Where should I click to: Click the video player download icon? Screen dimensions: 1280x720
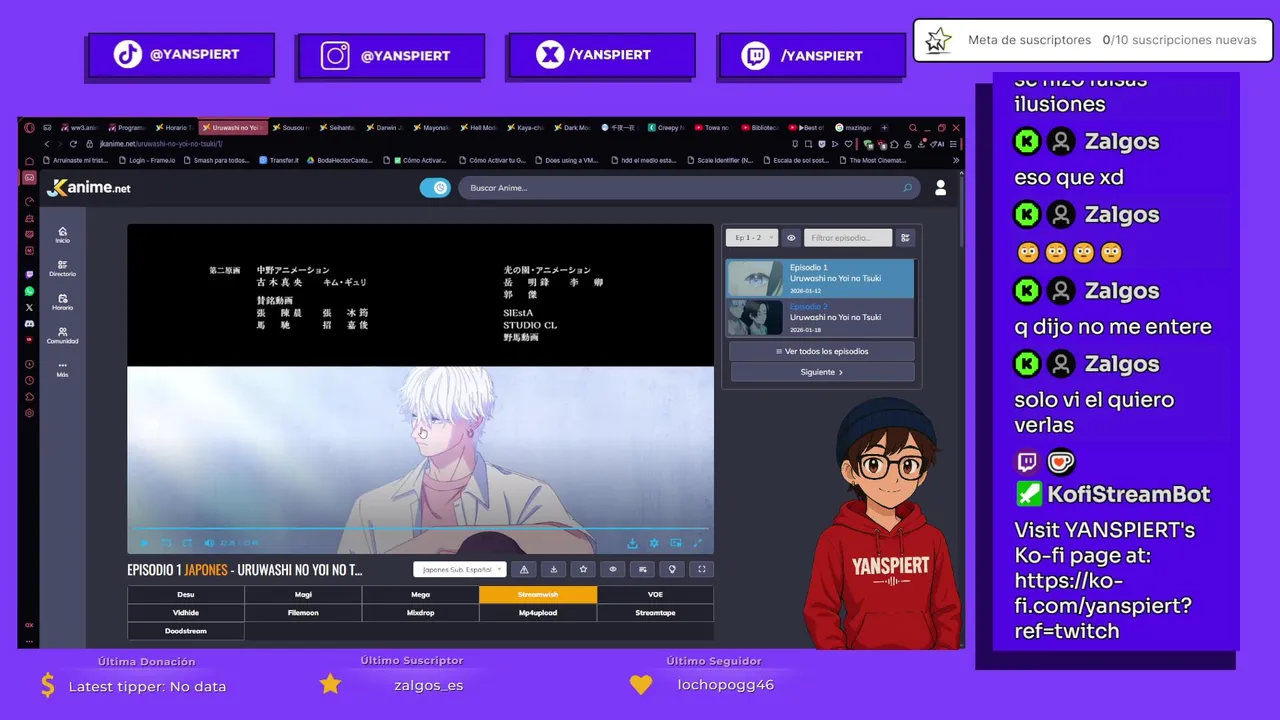632,543
